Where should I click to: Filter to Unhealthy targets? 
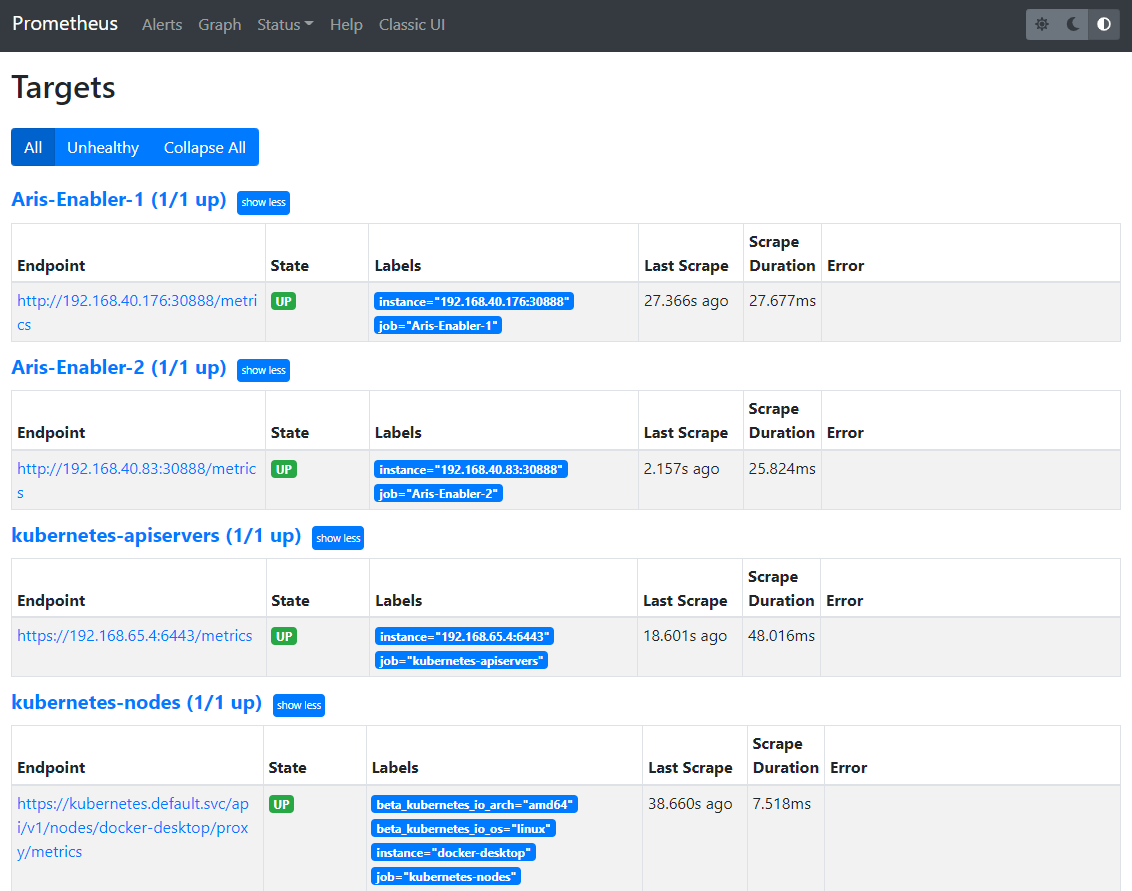click(103, 147)
